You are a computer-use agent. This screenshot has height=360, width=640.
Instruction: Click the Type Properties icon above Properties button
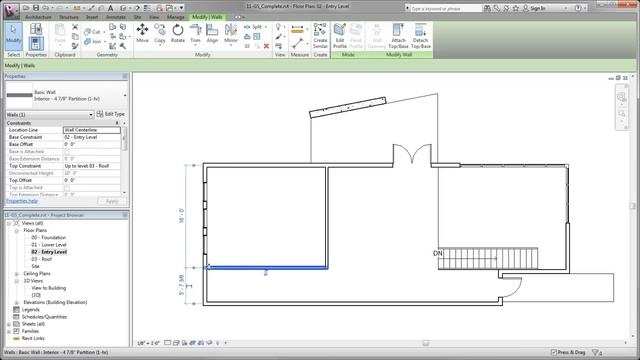pos(36,29)
